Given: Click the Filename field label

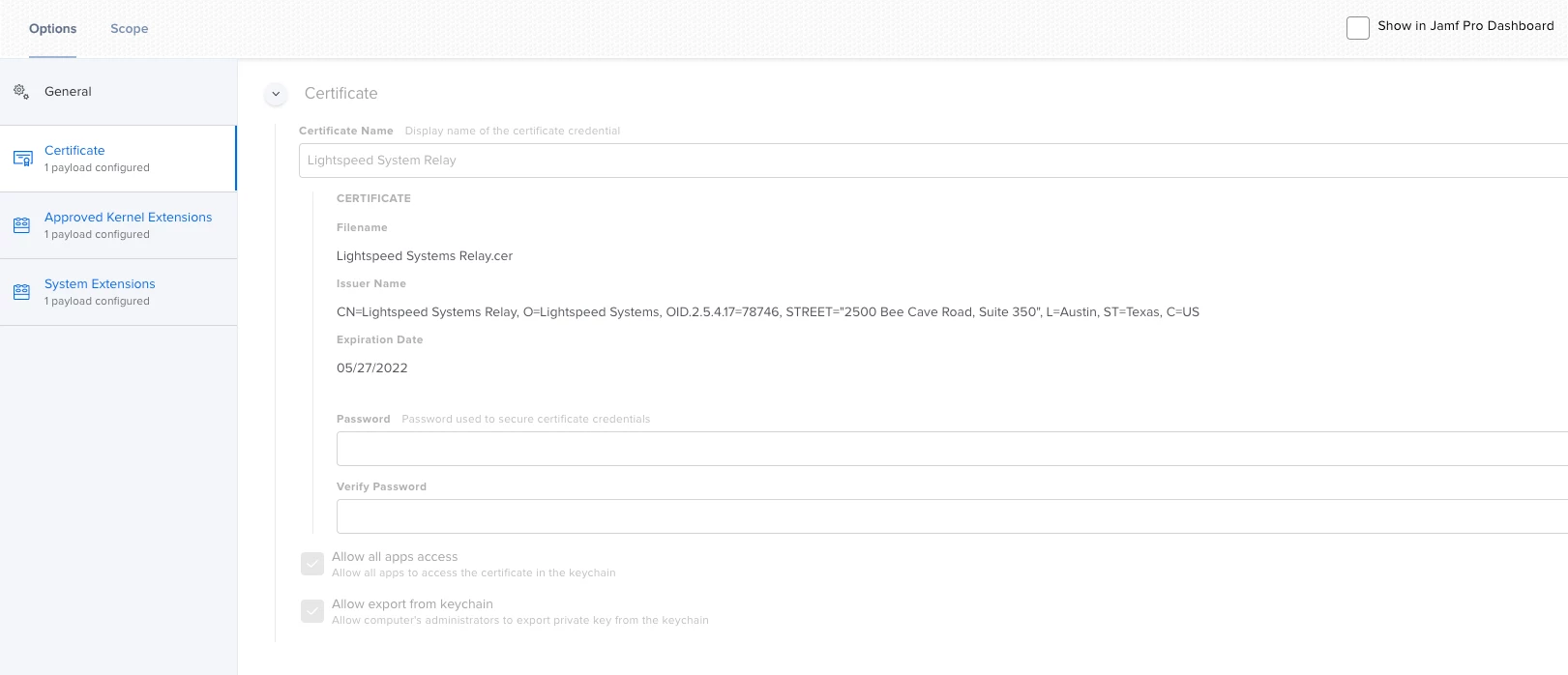Looking at the screenshot, I should [x=362, y=228].
